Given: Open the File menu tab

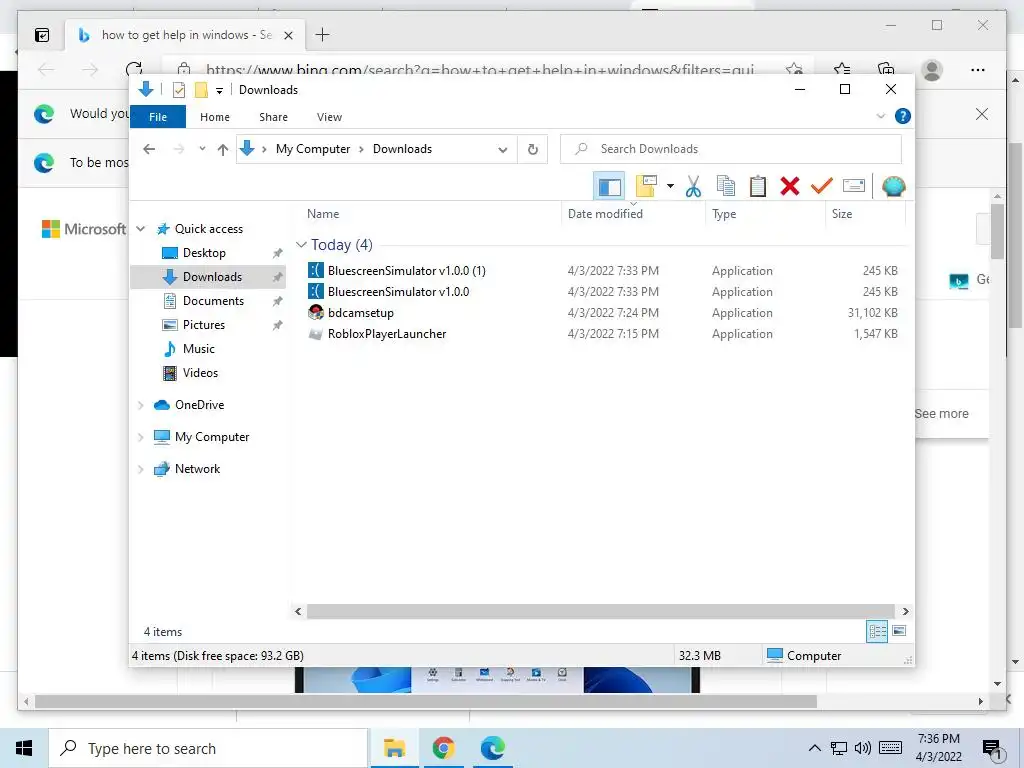Looking at the screenshot, I should [x=158, y=117].
